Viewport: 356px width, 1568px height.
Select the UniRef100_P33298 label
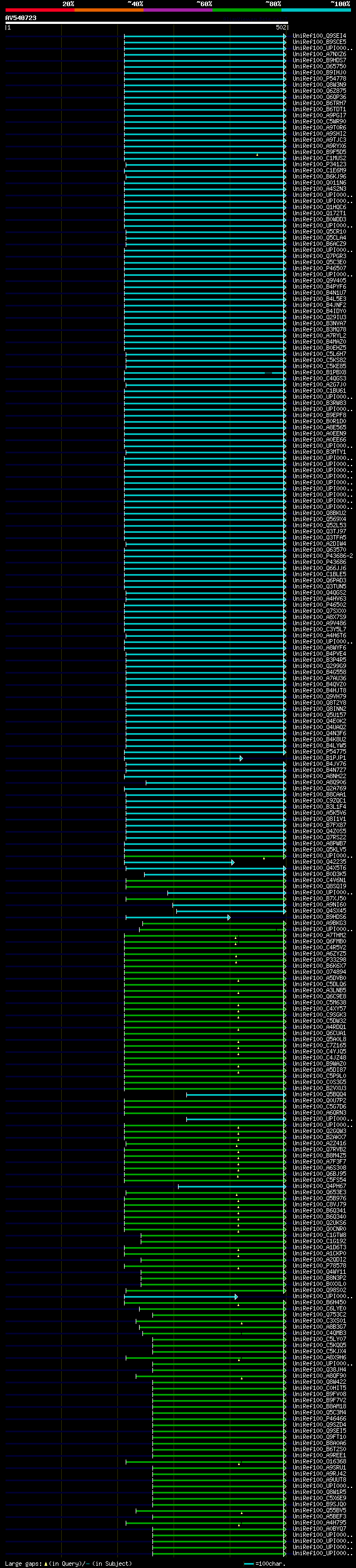pyautogui.click(x=319, y=959)
